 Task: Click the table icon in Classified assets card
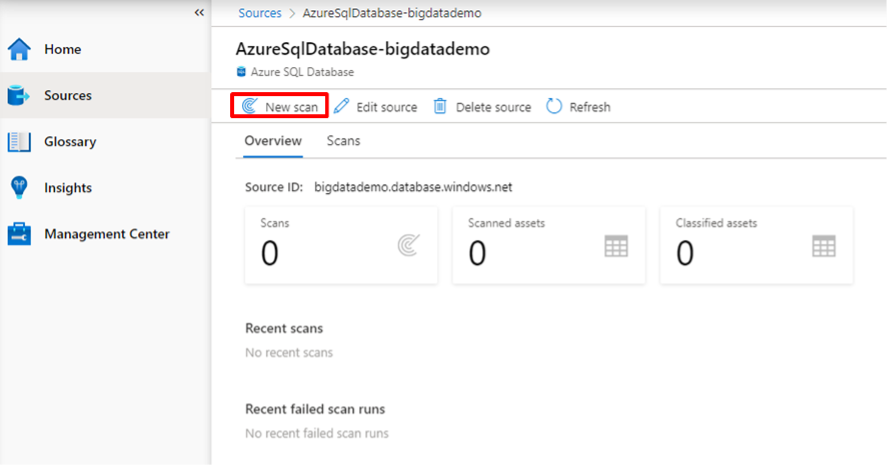click(x=824, y=246)
